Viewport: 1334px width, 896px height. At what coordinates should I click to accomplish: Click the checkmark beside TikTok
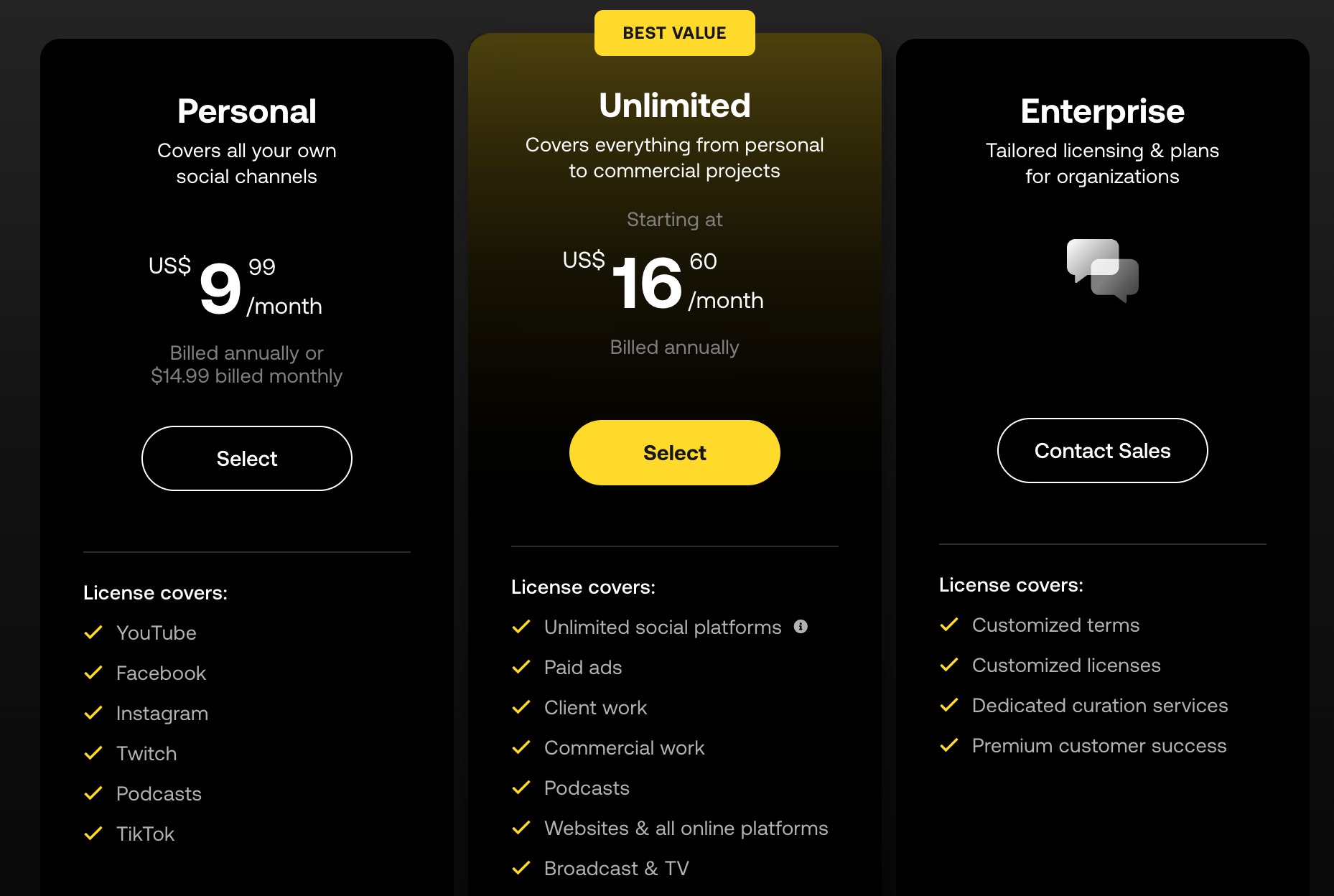(93, 834)
